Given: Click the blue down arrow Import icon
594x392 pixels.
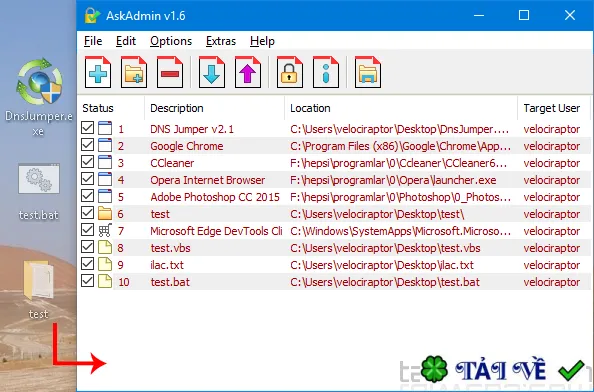Looking at the screenshot, I should 212,72.
